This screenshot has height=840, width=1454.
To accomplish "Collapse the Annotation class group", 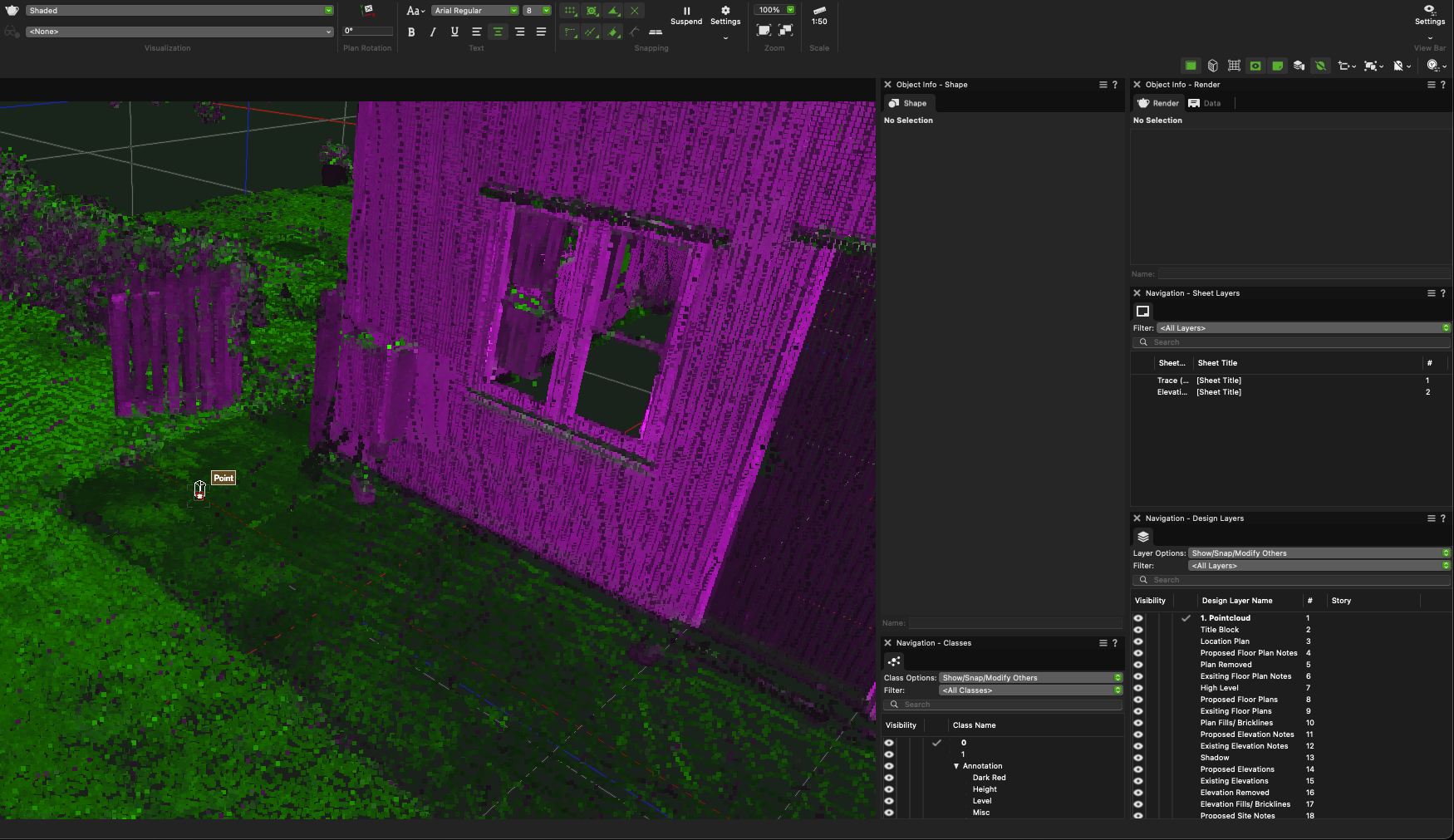I will coord(956,766).
